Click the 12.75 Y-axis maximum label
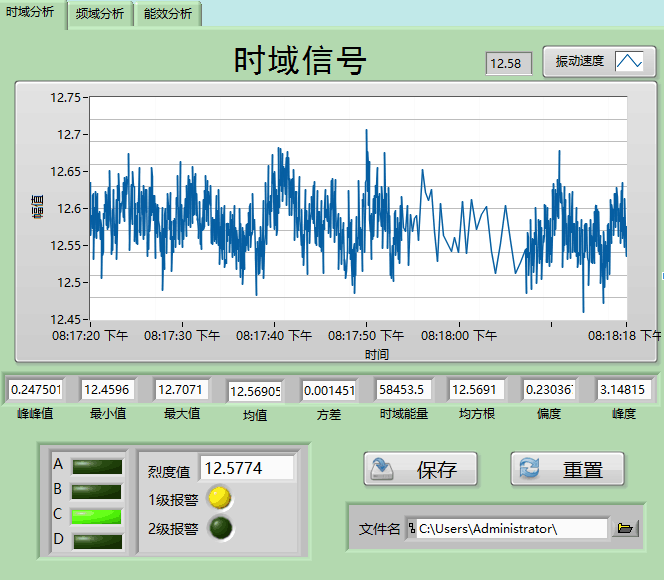The width and height of the screenshot is (664, 580). pyautogui.click(x=66, y=98)
